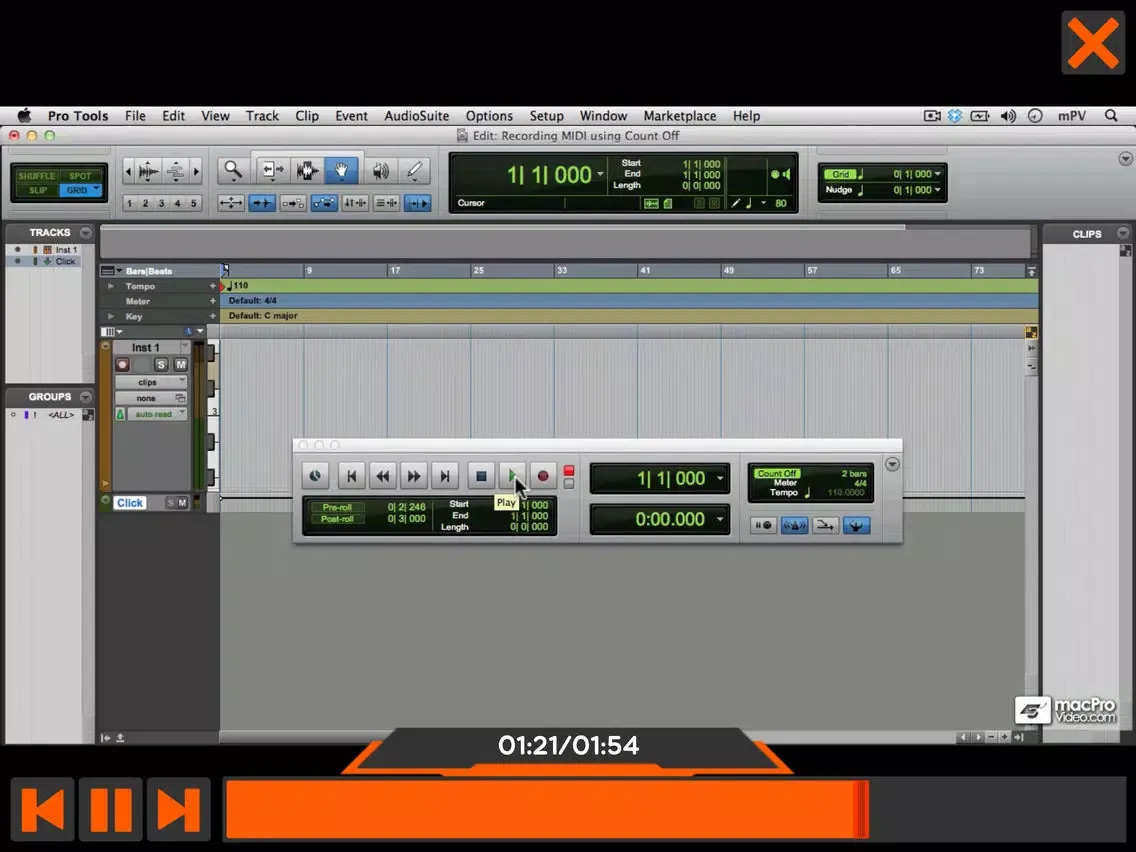Click the Zoom Toggle arrows icon

231,204
